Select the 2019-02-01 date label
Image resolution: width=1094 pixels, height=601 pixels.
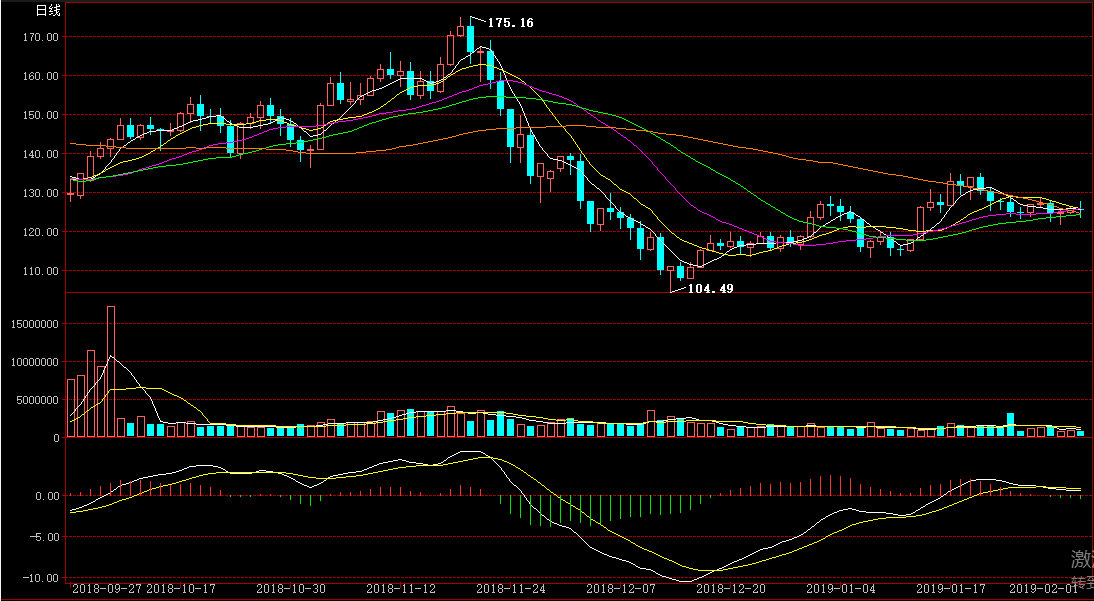coord(1044,589)
